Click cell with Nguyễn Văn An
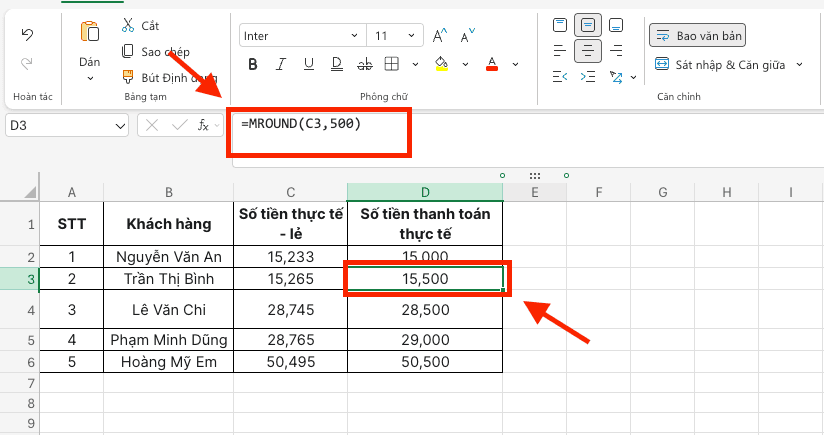This screenshot has width=824, height=435. pyautogui.click(x=169, y=257)
